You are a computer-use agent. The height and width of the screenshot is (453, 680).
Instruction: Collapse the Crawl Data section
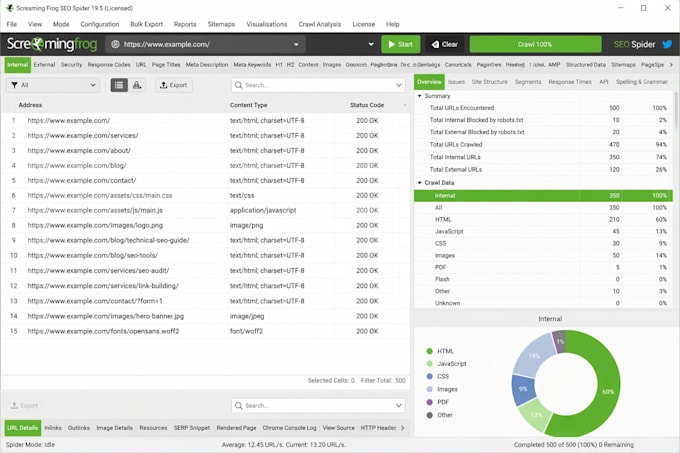[x=419, y=183]
